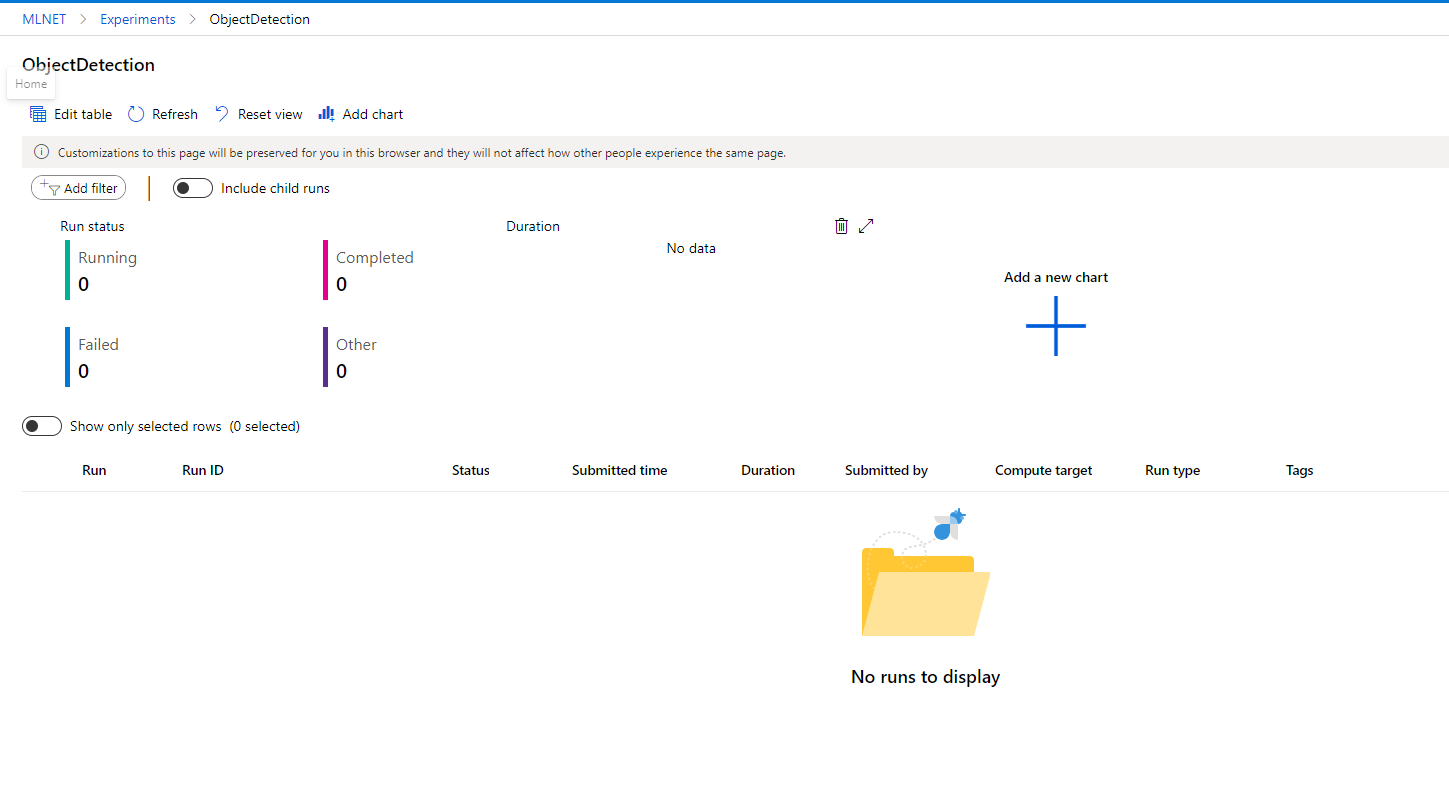The height and width of the screenshot is (796, 1449).
Task: Sort runs by the Duration column header
Action: click(768, 470)
